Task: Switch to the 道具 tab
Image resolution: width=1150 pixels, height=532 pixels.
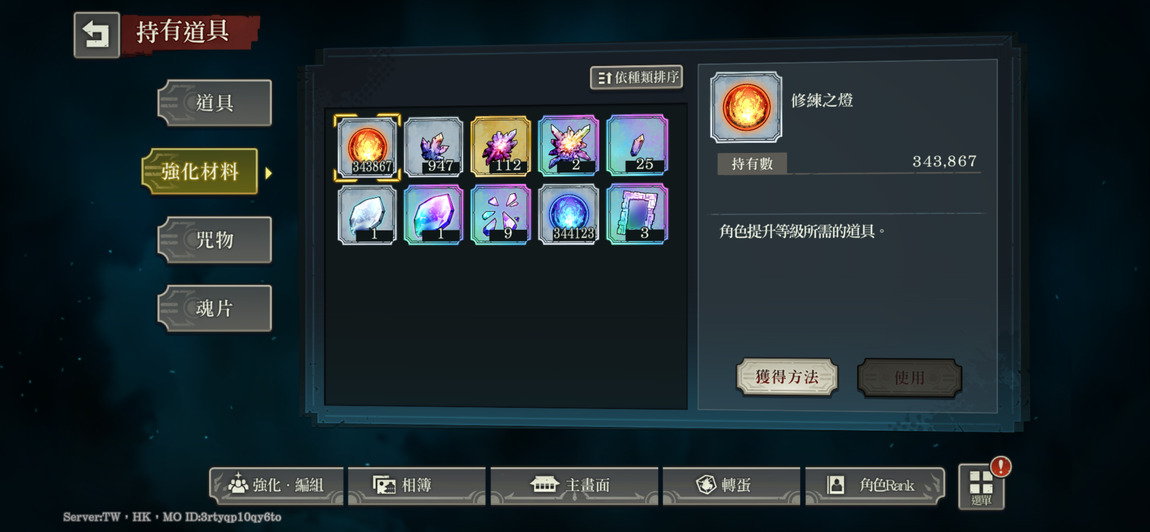Action: coord(214,103)
